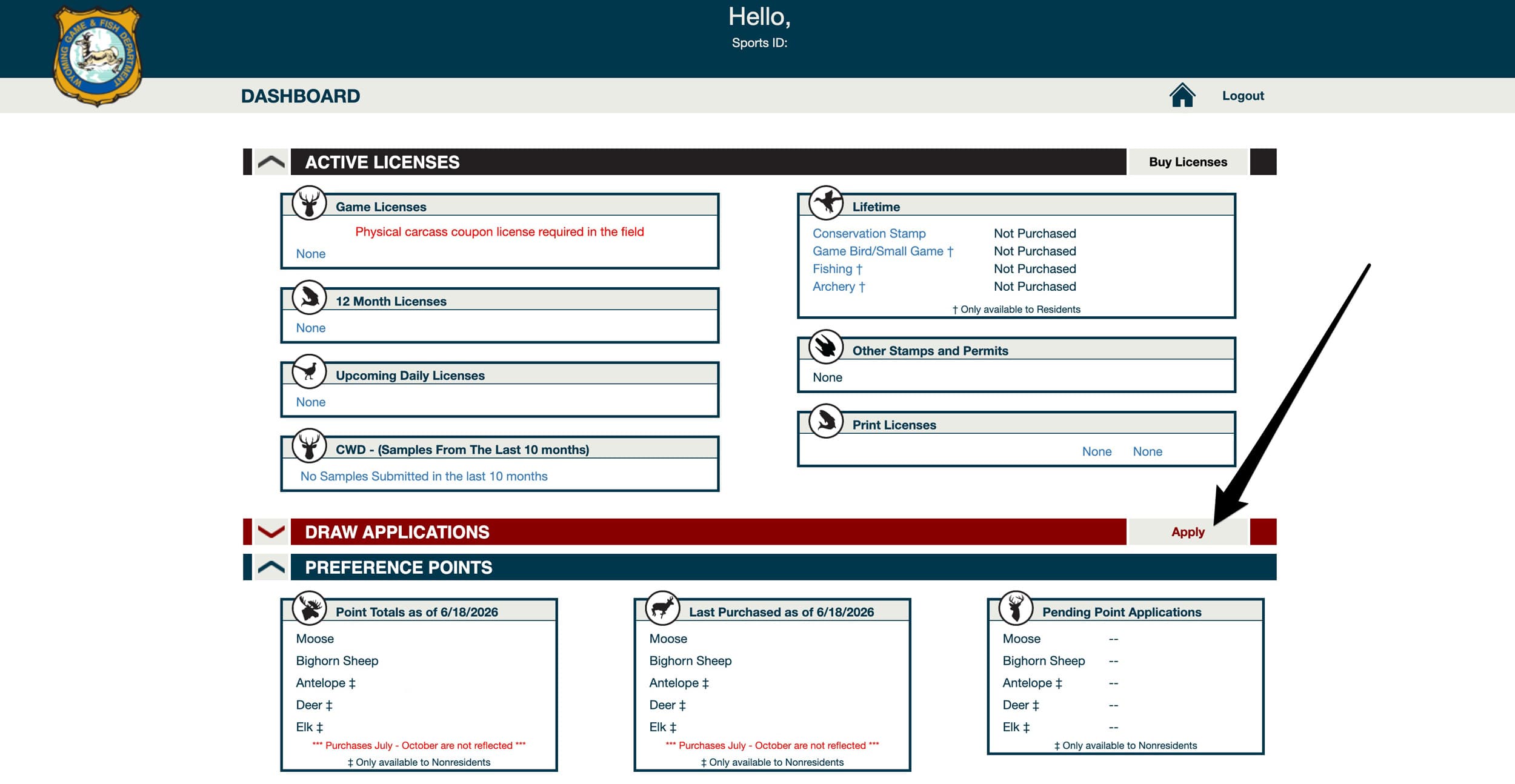The image size is (1515, 784).
Task: Click the Buy Licenses button
Action: point(1188,162)
